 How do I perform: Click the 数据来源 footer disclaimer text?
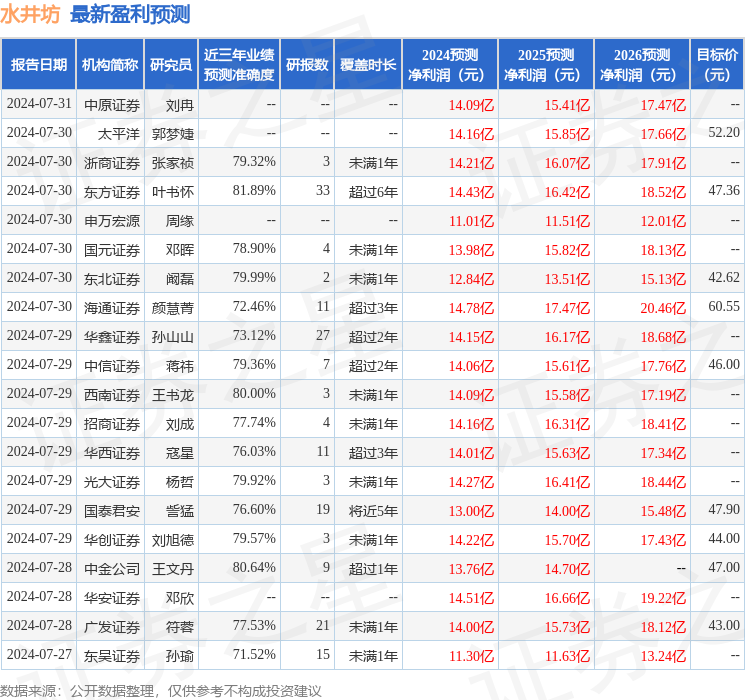161,690
